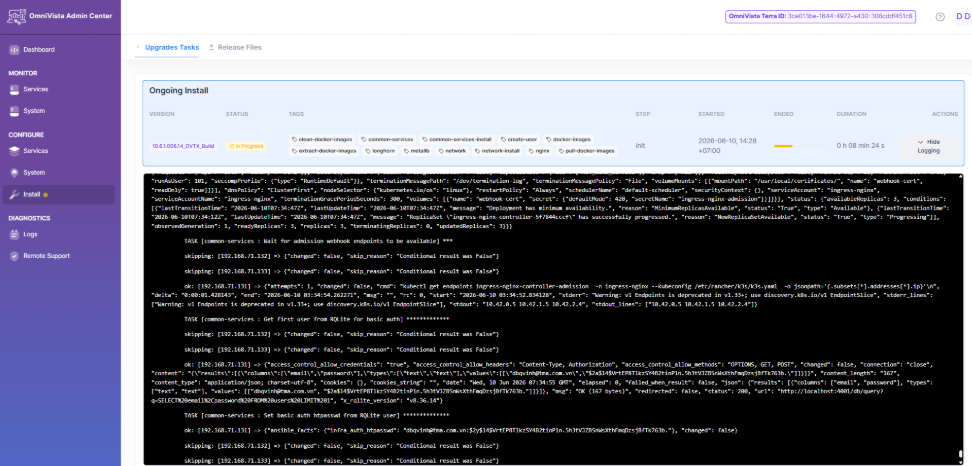Screen dimensions: 972x466
Task: Click the 10.6.1.006.14_OVTX_Build version label
Action: pos(183,146)
